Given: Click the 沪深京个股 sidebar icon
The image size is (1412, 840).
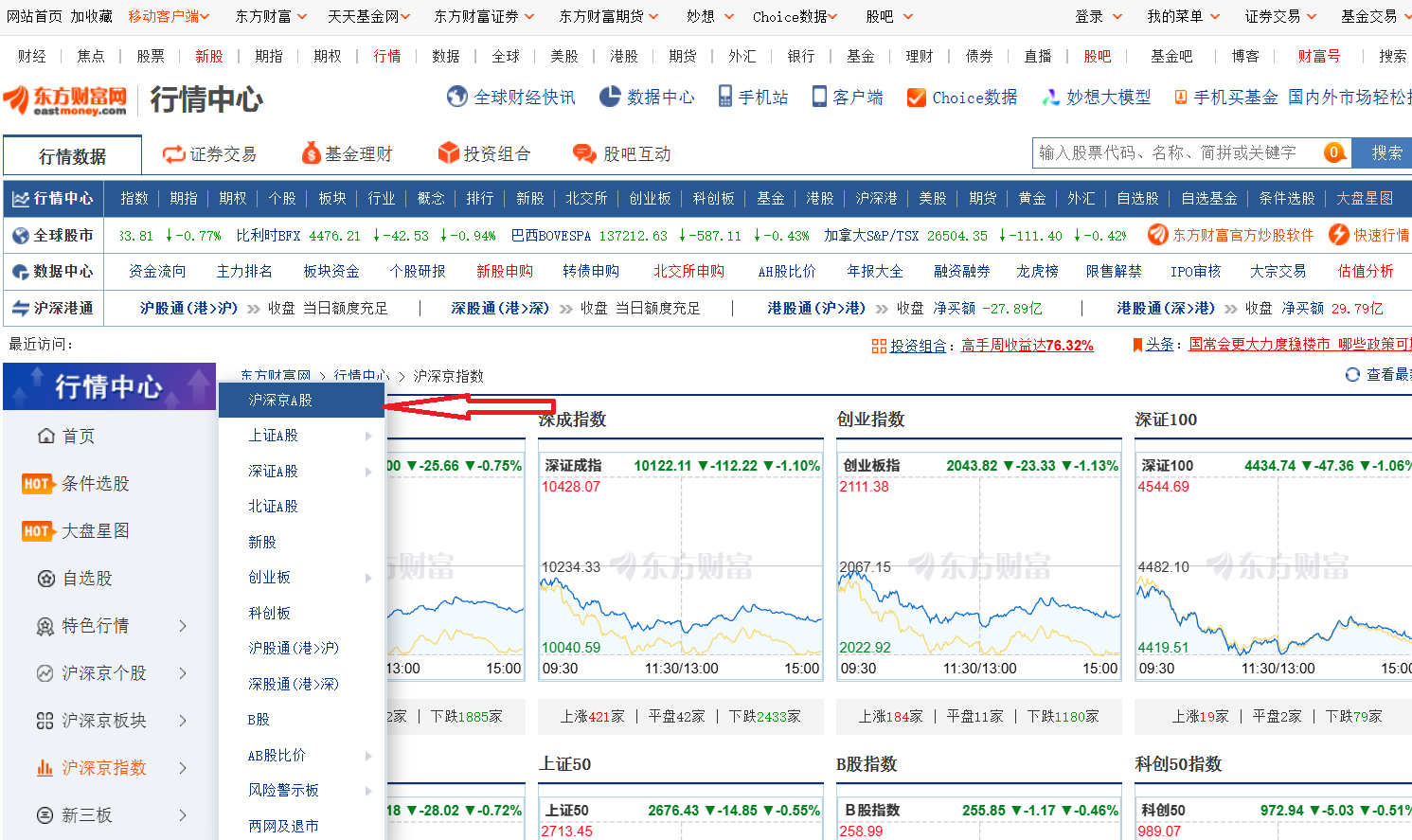Looking at the screenshot, I should pos(45,673).
